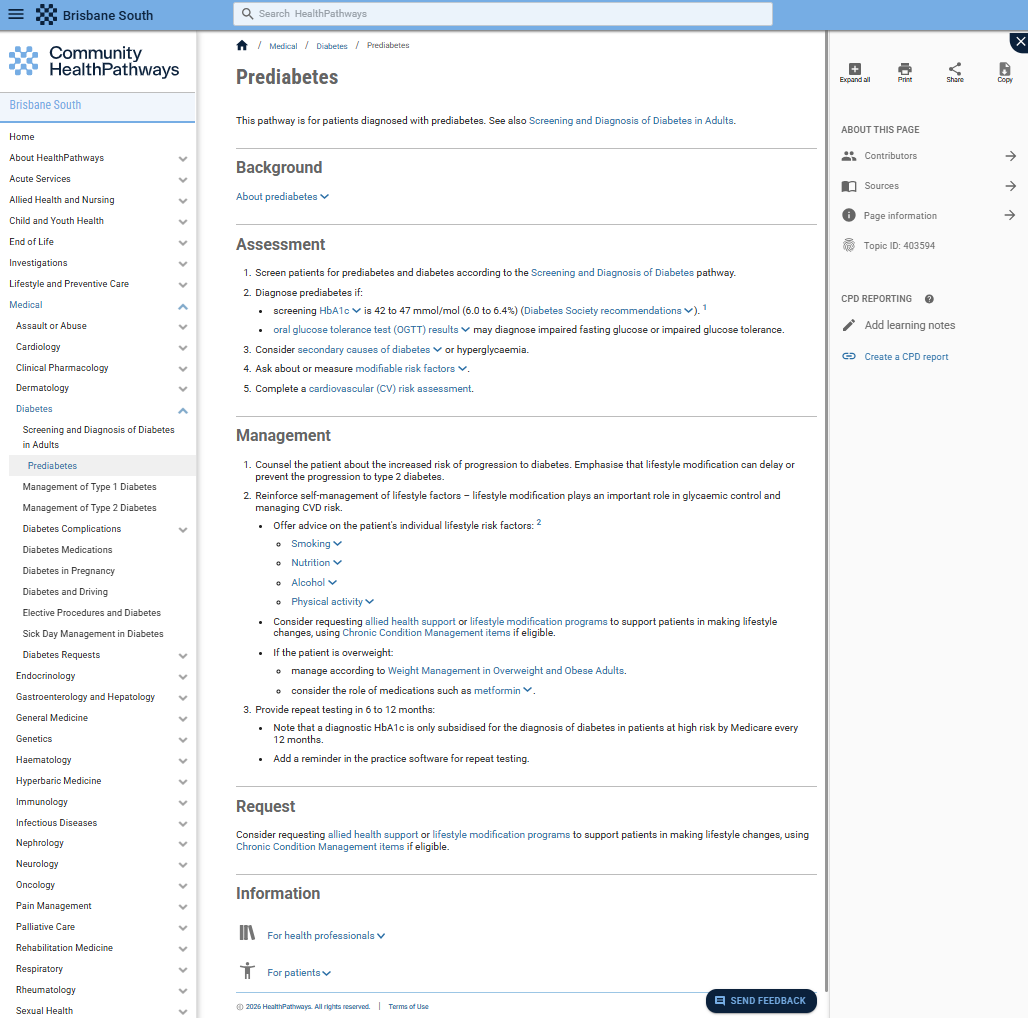Viewport: 1028px width, 1018px height.
Task: Expand Cardiology in the sidebar
Action: coord(183,348)
